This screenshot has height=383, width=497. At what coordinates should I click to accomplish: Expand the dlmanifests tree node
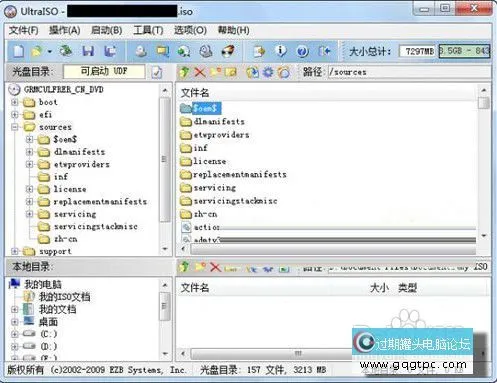[x=29, y=152]
